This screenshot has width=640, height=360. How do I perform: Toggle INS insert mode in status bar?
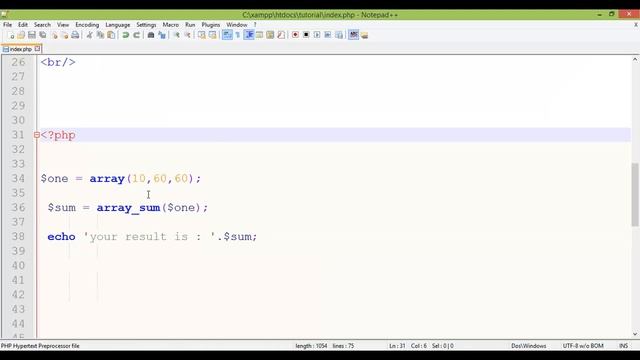coord(623,346)
